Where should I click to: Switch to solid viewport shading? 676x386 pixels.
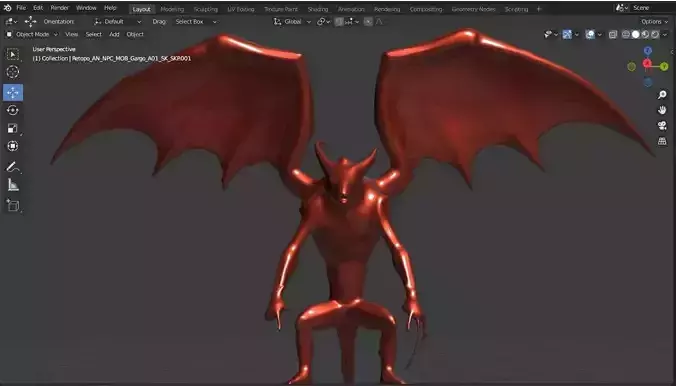[x=635, y=35]
